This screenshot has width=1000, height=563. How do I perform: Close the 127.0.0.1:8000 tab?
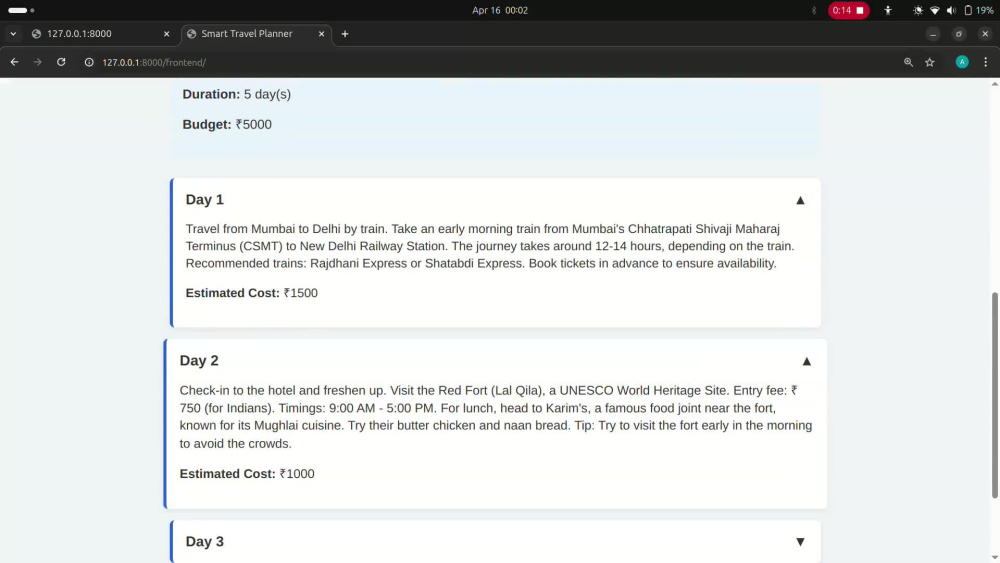166,34
